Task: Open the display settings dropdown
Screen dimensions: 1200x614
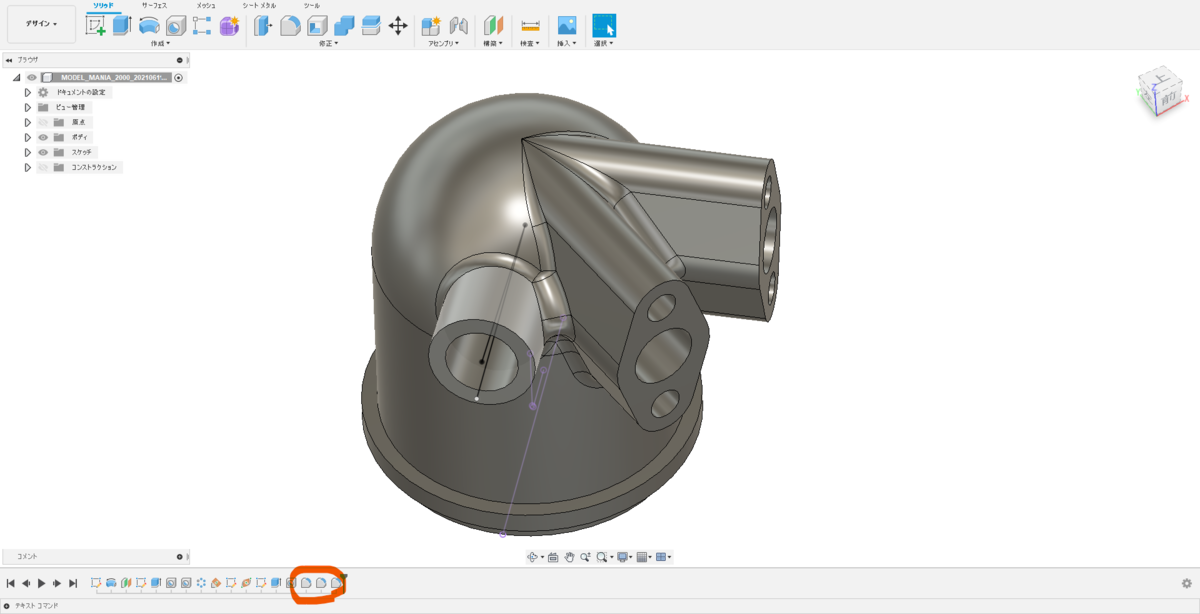Action: click(624, 557)
